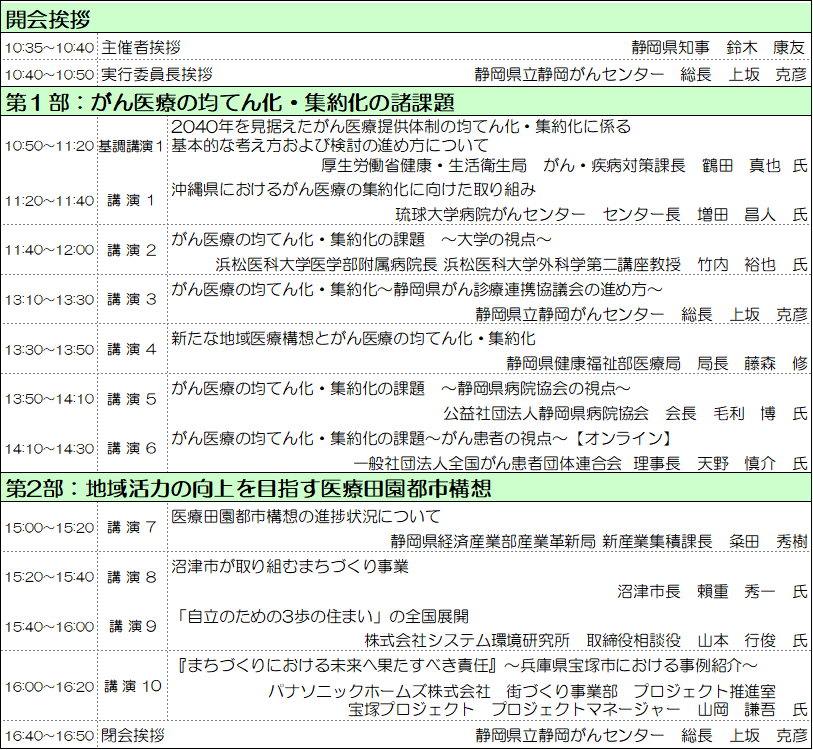Select the 琉球大学病院がんセンター affiliation text
Screen dimensions: 813x750
tap(490, 214)
